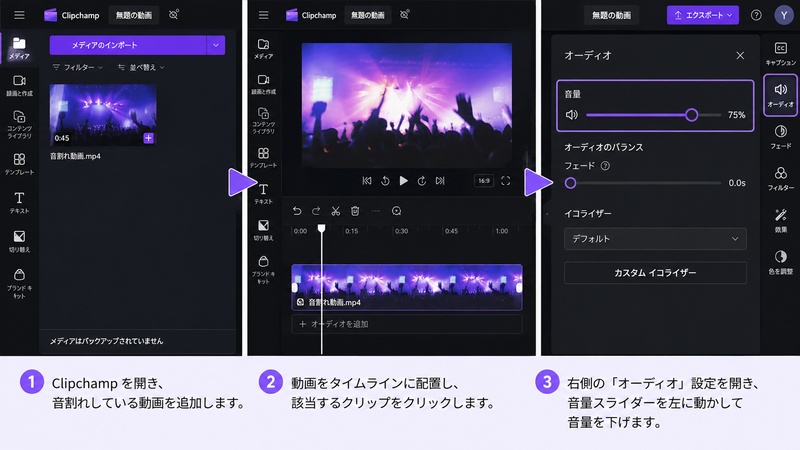Undo last action in timeline toolbar
The width and height of the screenshot is (800, 450).
[x=297, y=211]
